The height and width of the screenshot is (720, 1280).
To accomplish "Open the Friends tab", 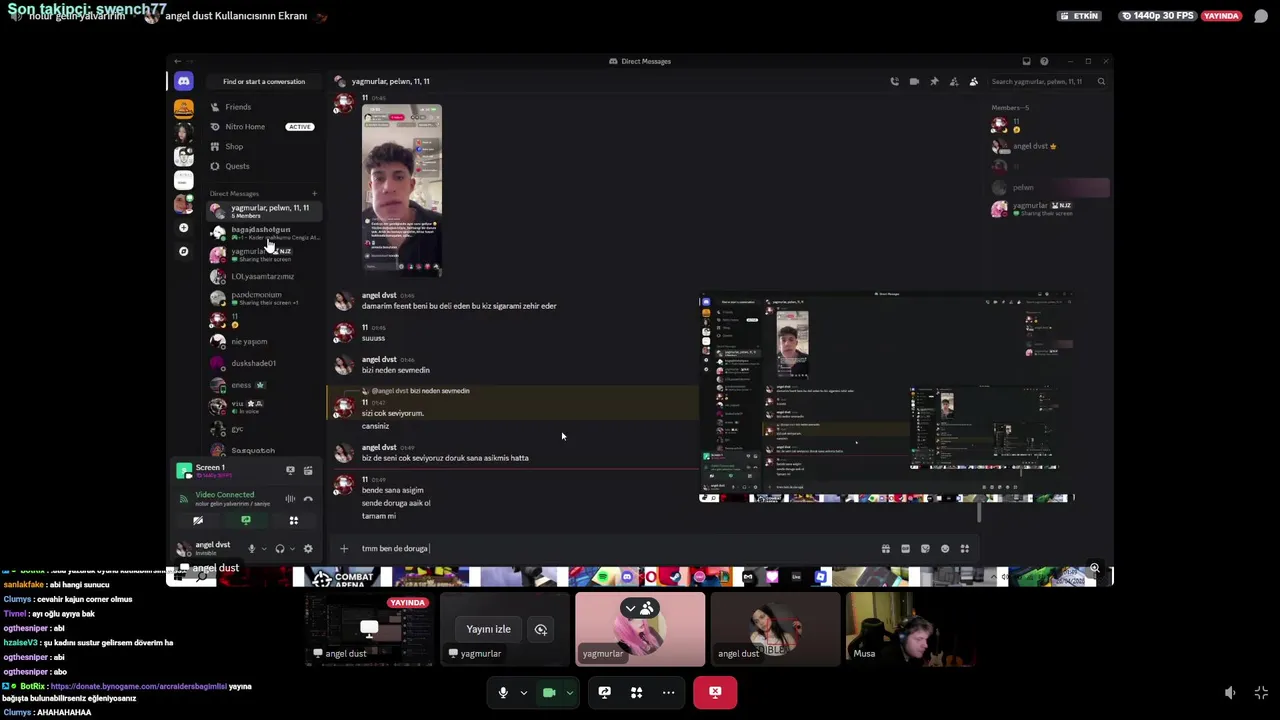I will tap(262, 107).
